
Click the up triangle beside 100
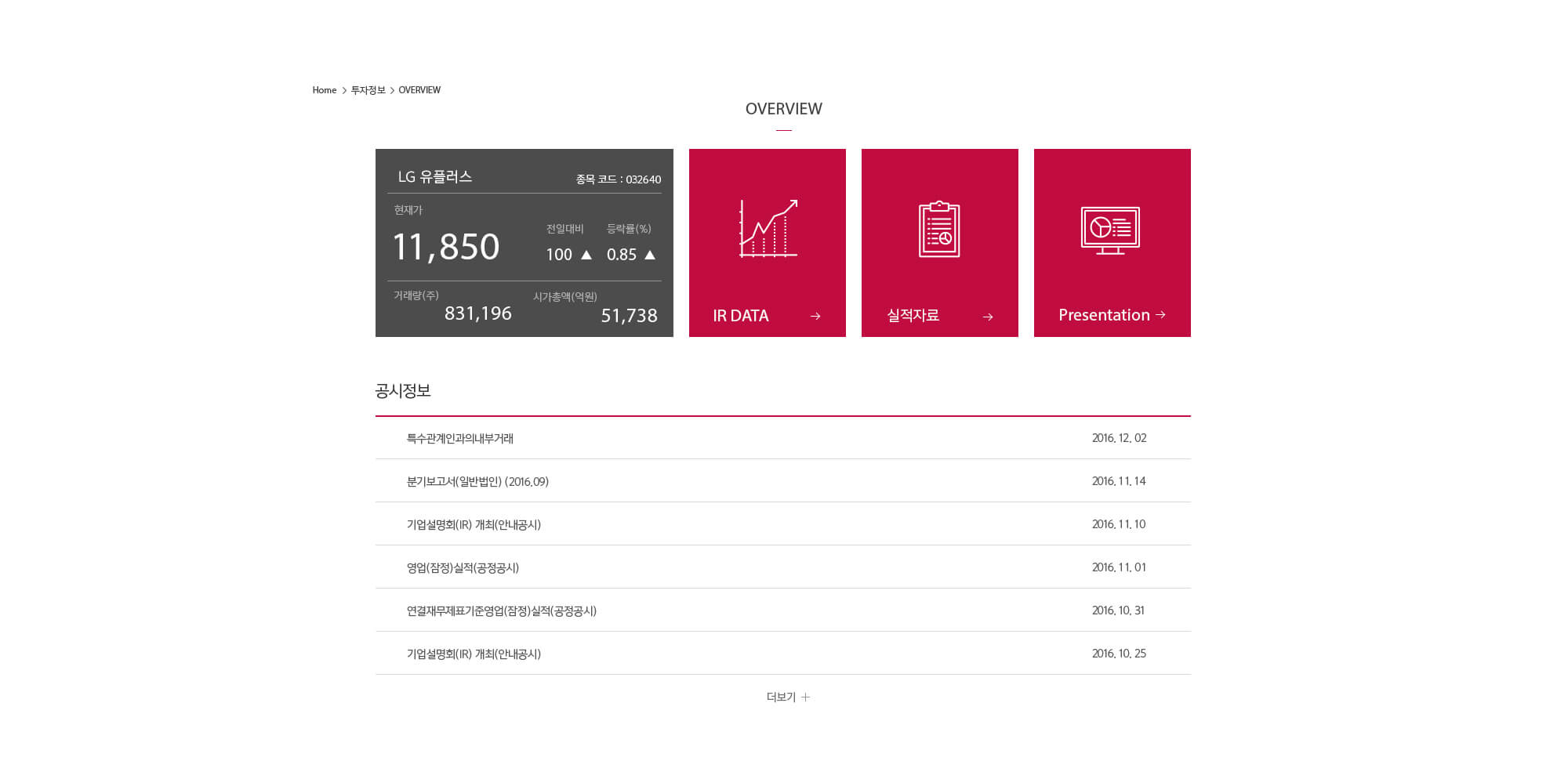[586, 255]
